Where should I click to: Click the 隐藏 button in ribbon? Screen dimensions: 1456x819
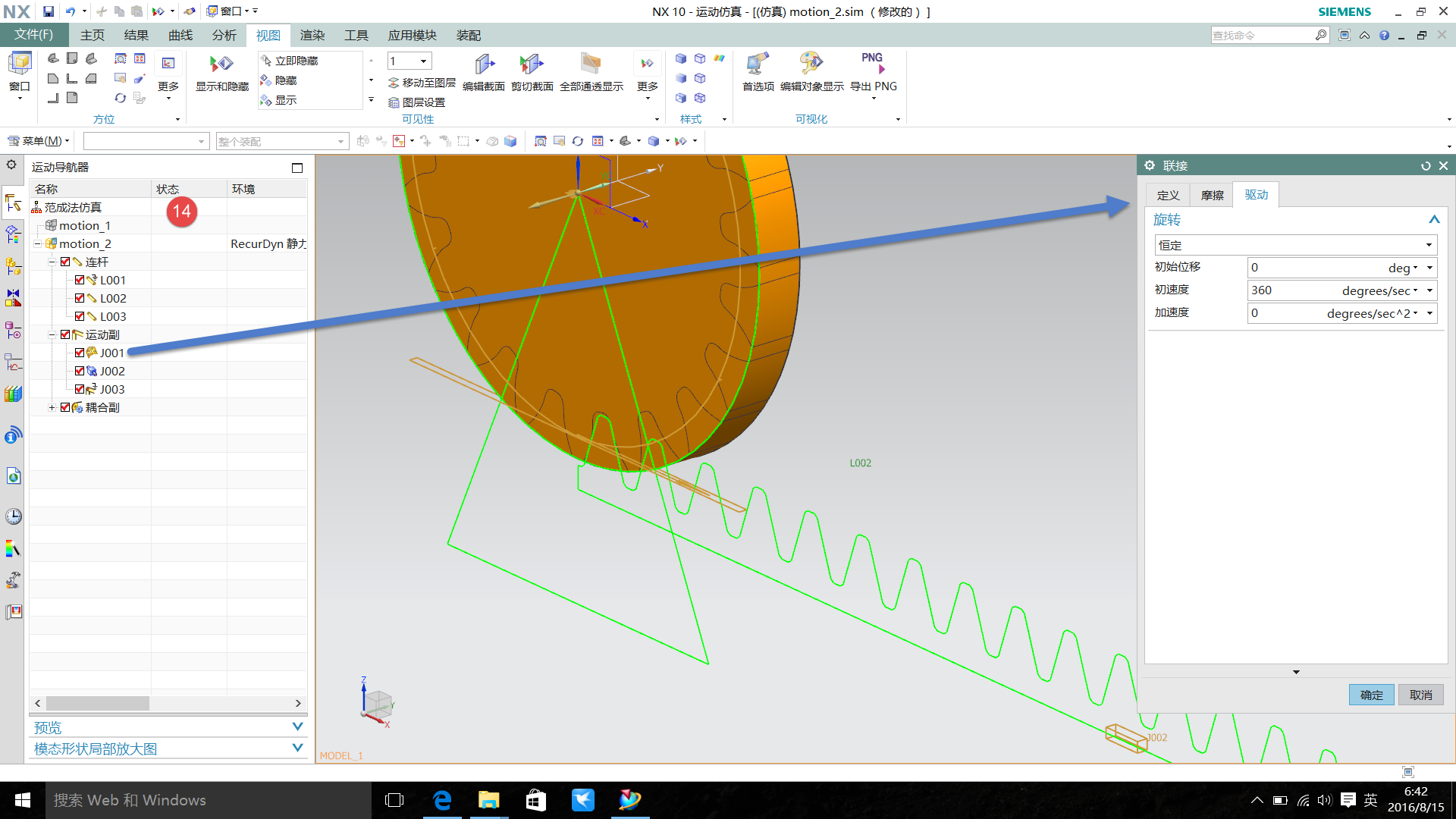point(279,80)
